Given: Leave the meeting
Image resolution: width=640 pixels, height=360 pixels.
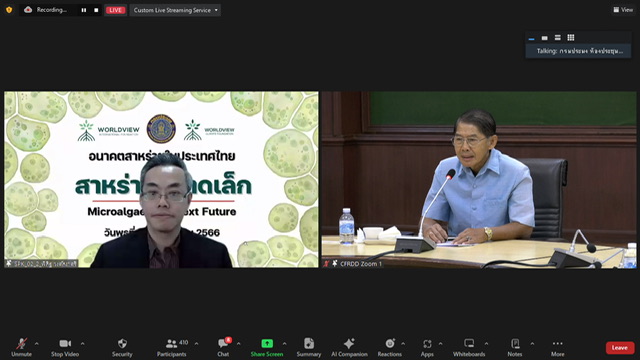Looking at the screenshot, I should [620, 348].
